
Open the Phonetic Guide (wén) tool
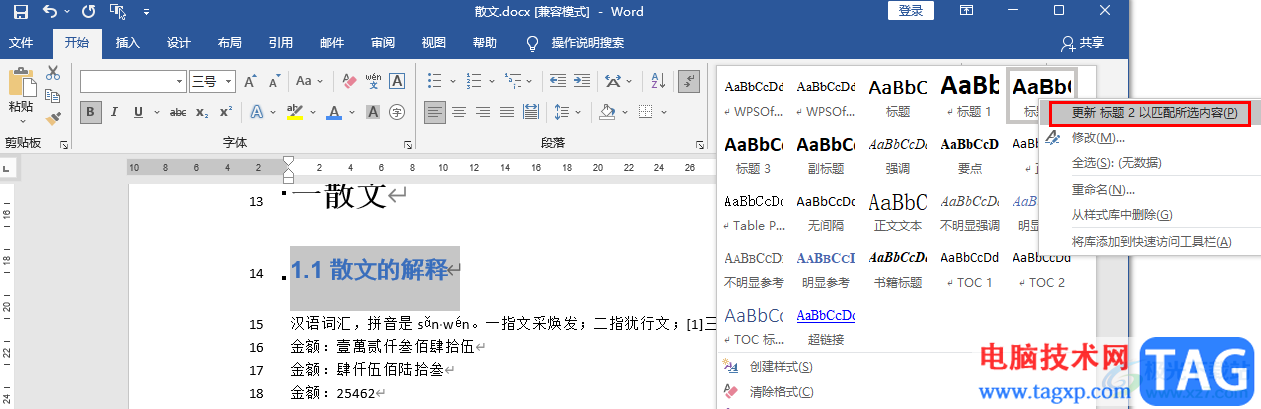(373, 81)
